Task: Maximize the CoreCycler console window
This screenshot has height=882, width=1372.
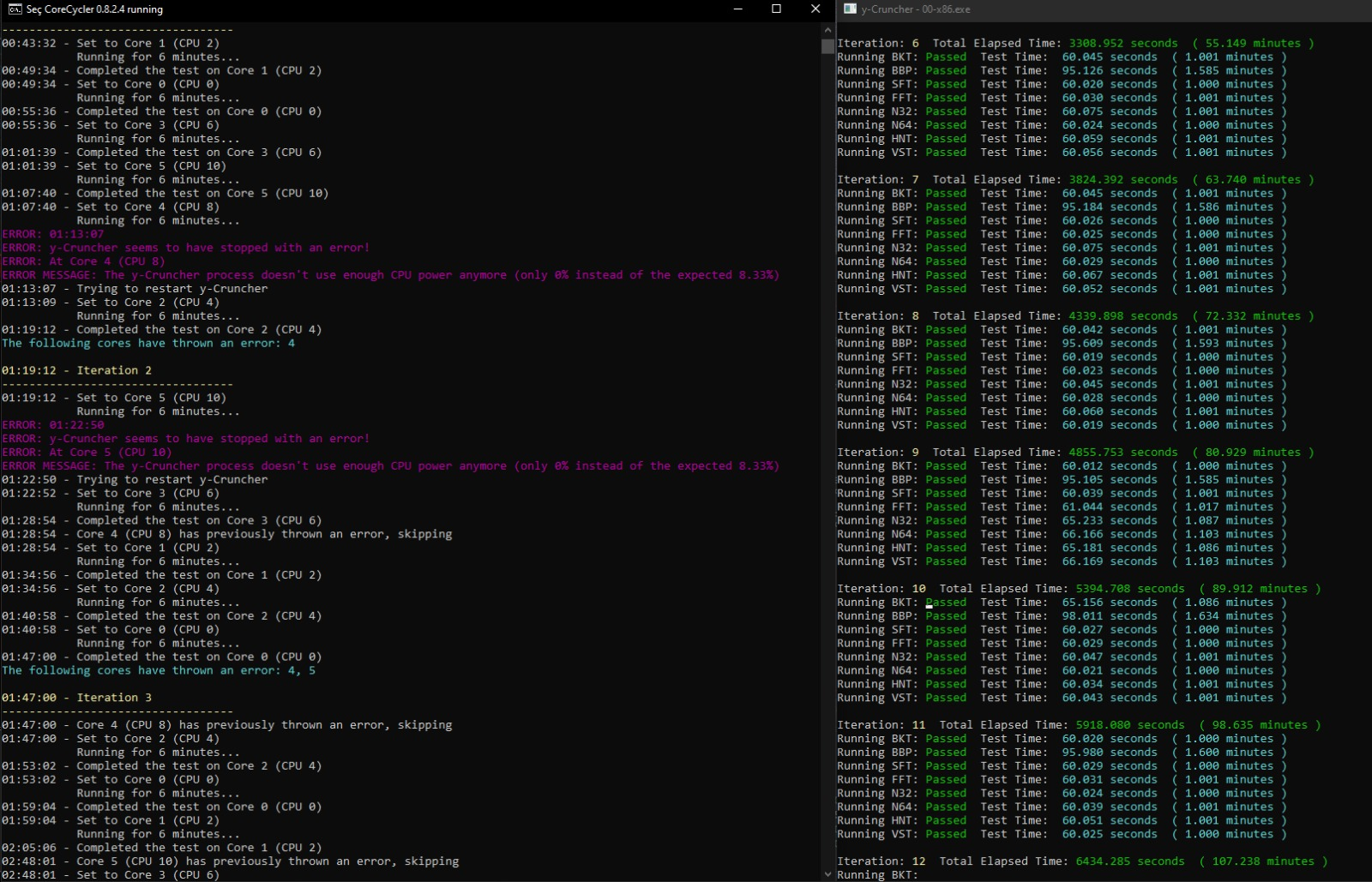Action: [776, 9]
